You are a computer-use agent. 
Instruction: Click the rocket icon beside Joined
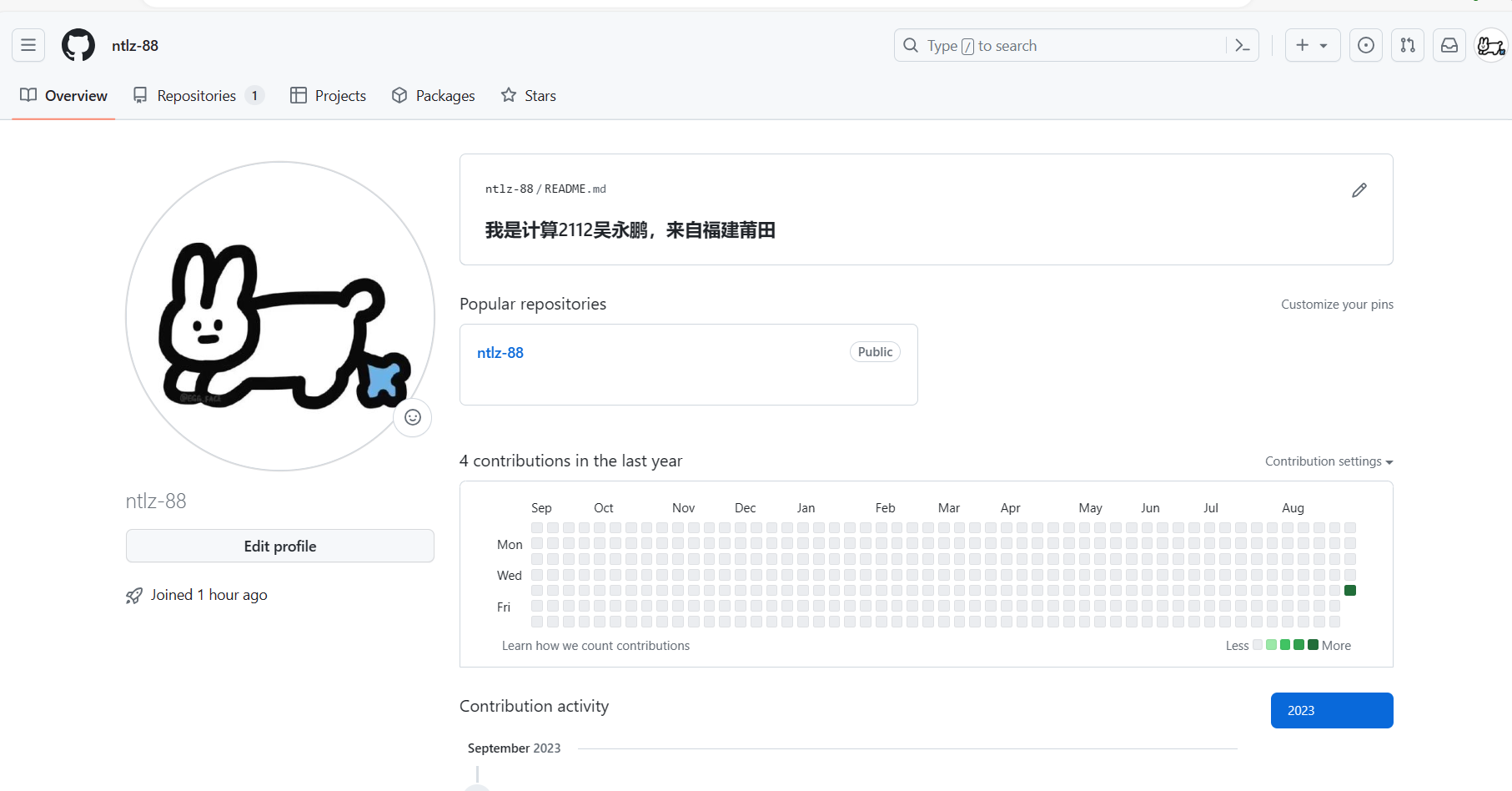pyautogui.click(x=134, y=596)
